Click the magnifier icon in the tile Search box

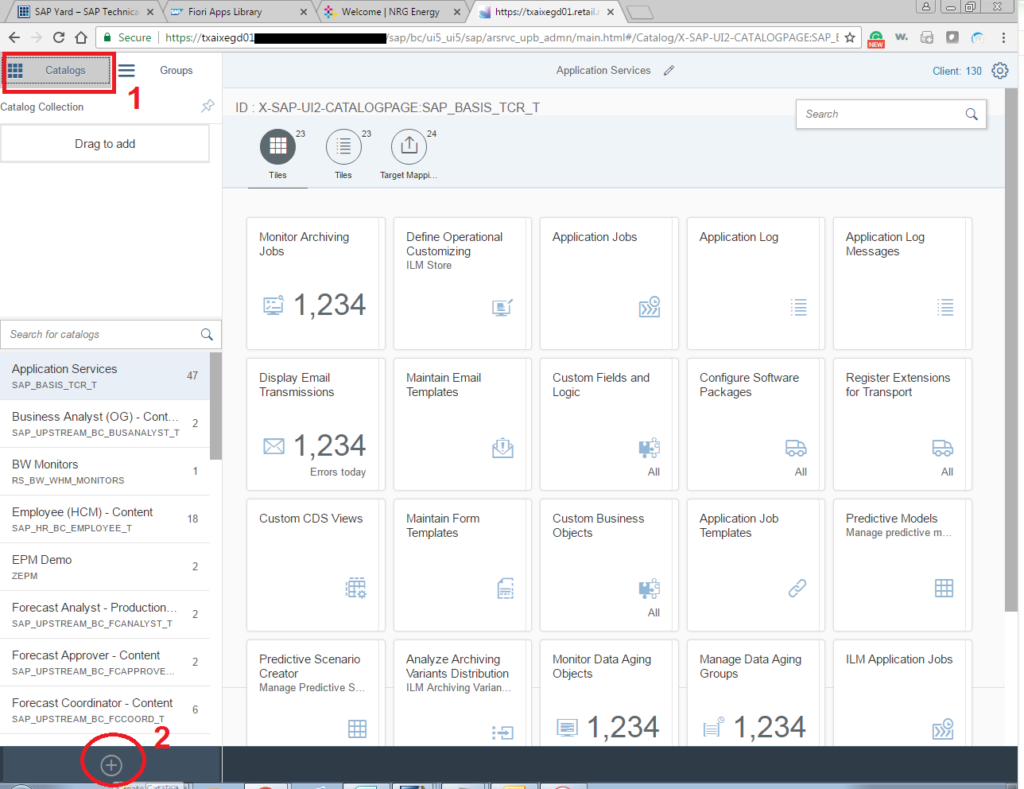click(x=972, y=114)
